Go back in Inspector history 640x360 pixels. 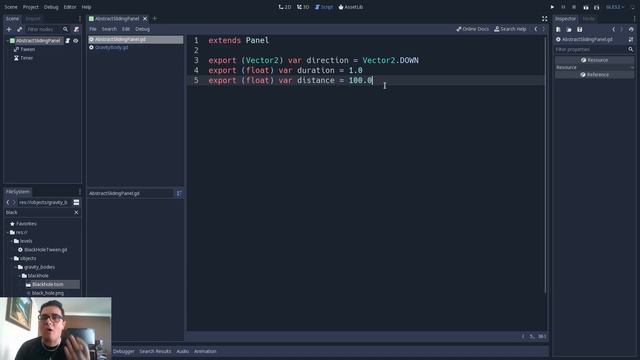[614, 29]
